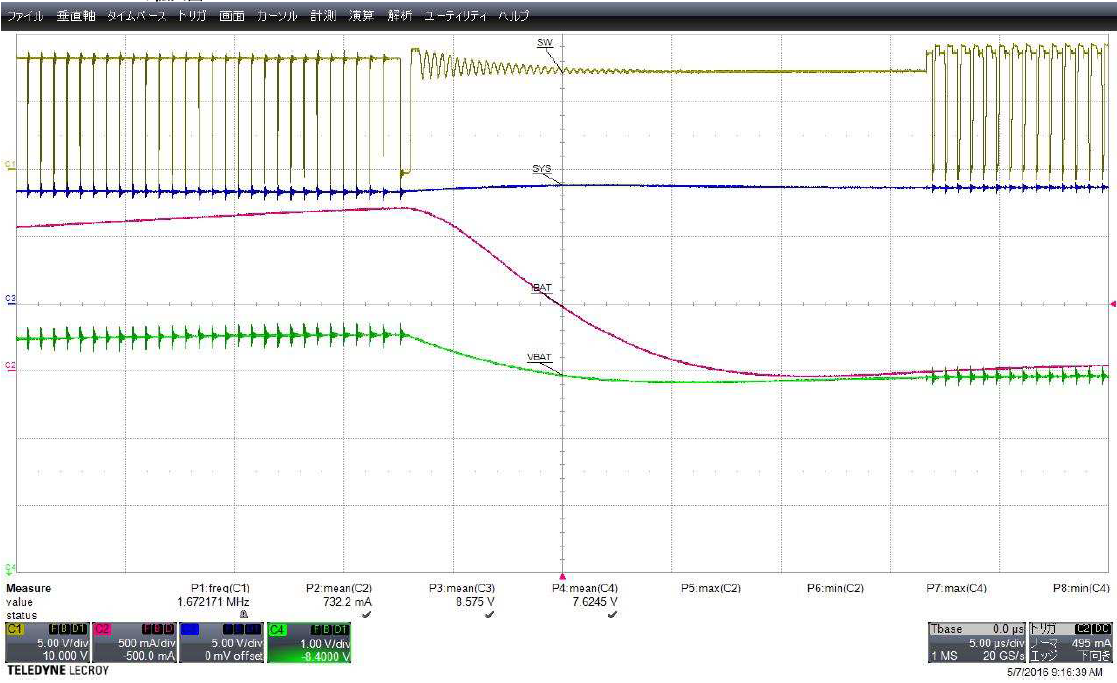Click the SW trace label
The height and width of the screenshot is (683, 1117).
click(545, 43)
